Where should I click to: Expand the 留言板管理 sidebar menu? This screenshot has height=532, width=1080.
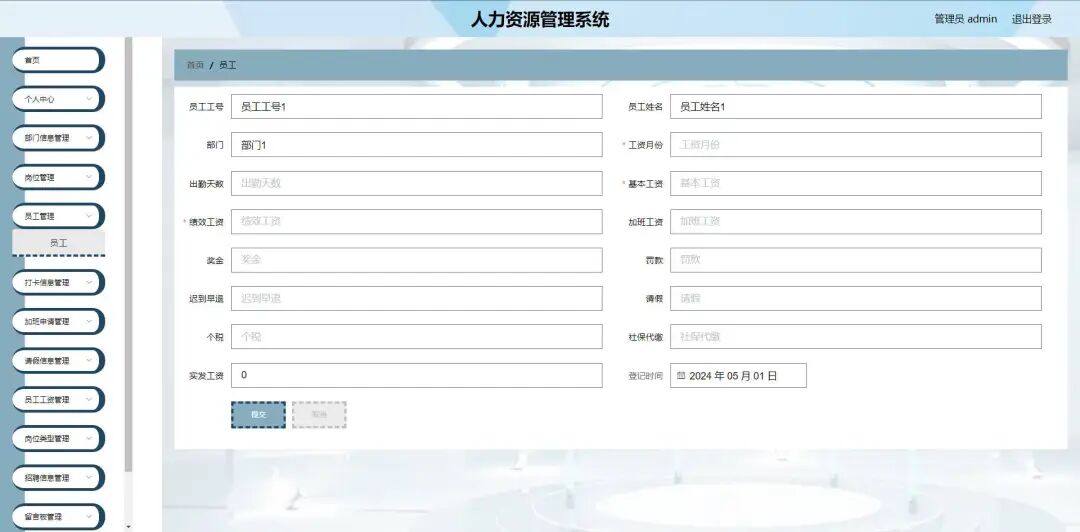(x=58, y=517)
